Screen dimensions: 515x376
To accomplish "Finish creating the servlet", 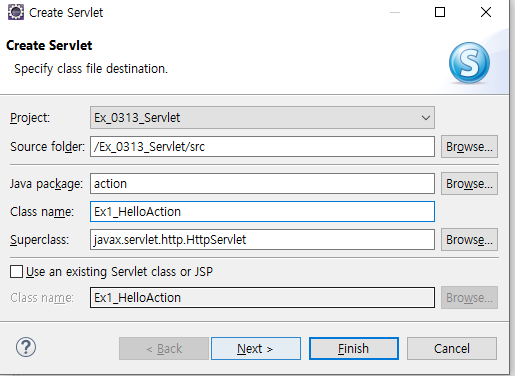I will click(354, 349).
